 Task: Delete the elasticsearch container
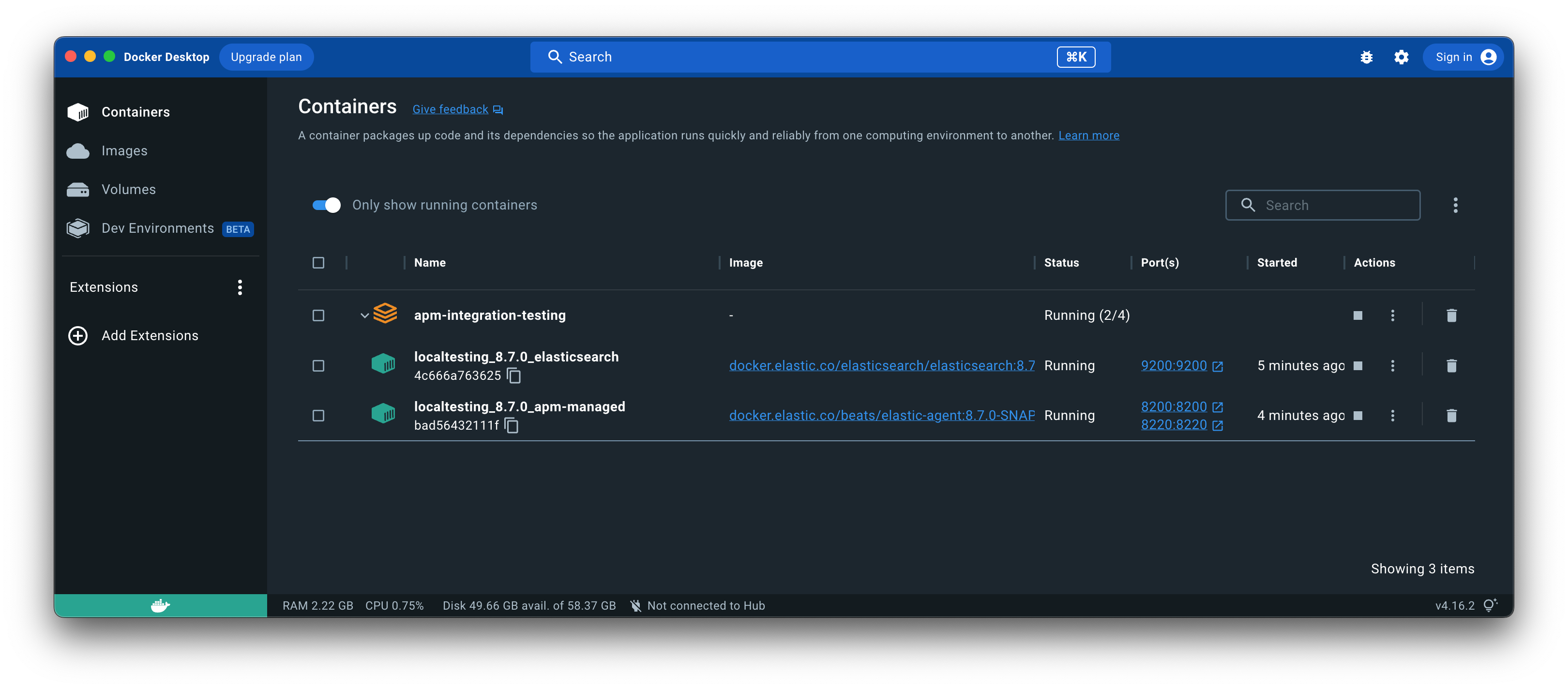pyautogui.click(x=1451, y=366)
